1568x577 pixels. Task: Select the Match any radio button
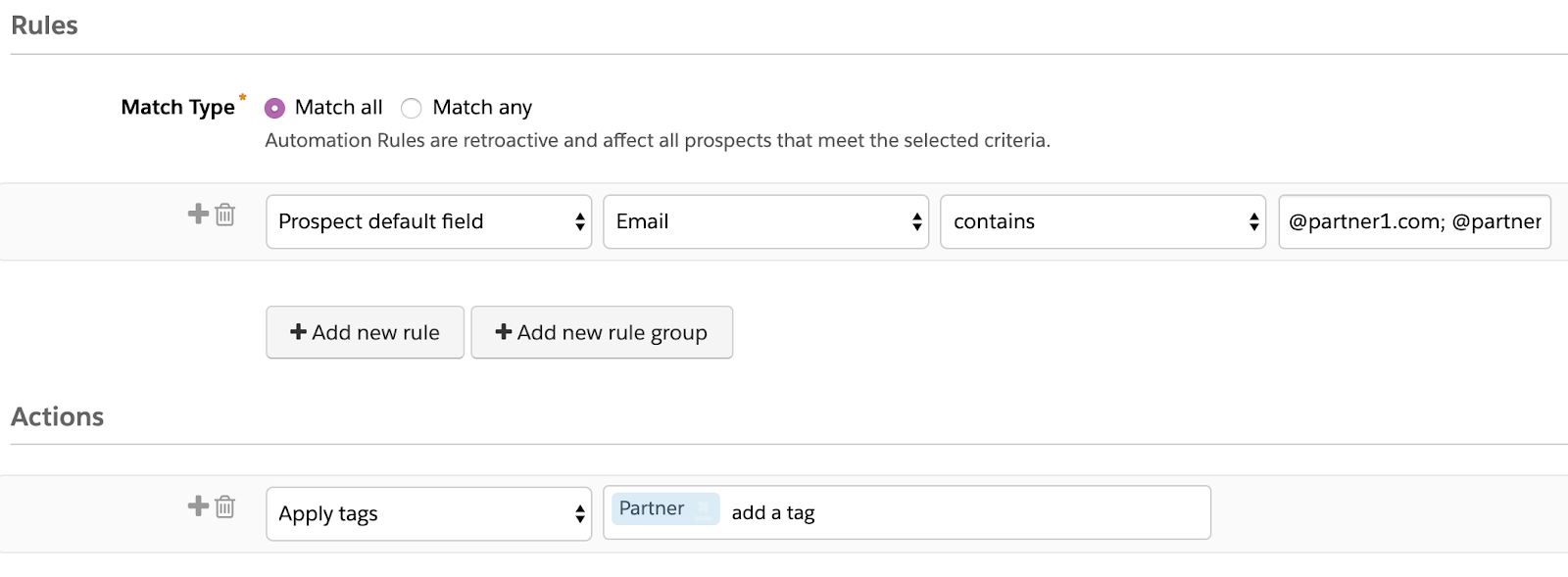pos(412,108)
